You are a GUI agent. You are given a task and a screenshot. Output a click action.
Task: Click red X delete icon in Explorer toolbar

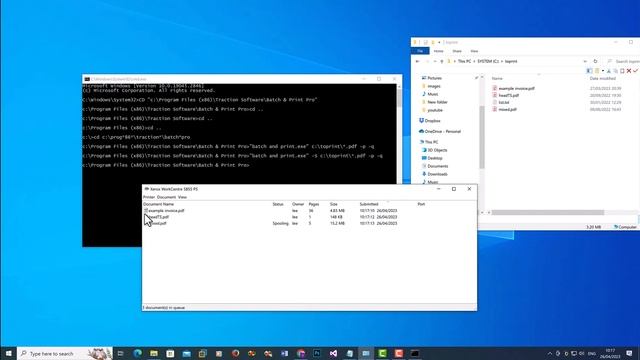[629, 71]
